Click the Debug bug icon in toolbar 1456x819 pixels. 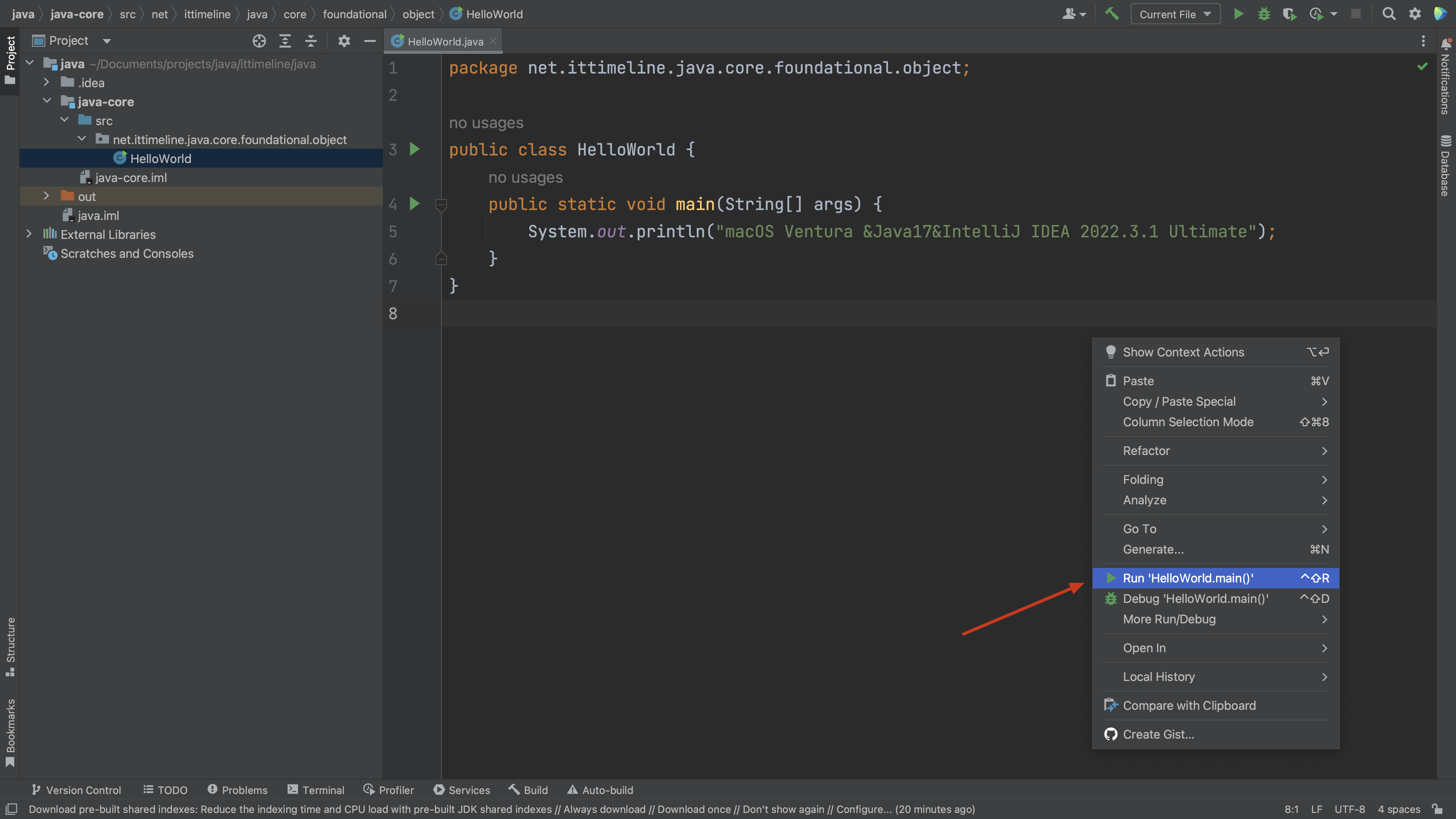point(1264,14)
